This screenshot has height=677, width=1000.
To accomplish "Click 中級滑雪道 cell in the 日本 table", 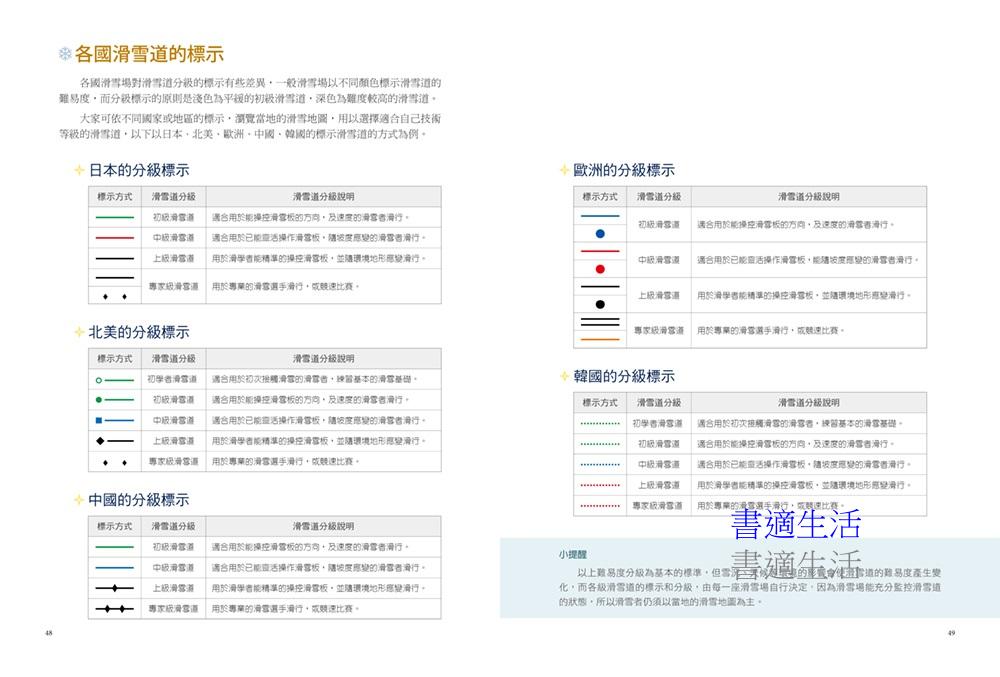I will click(173, 238).
